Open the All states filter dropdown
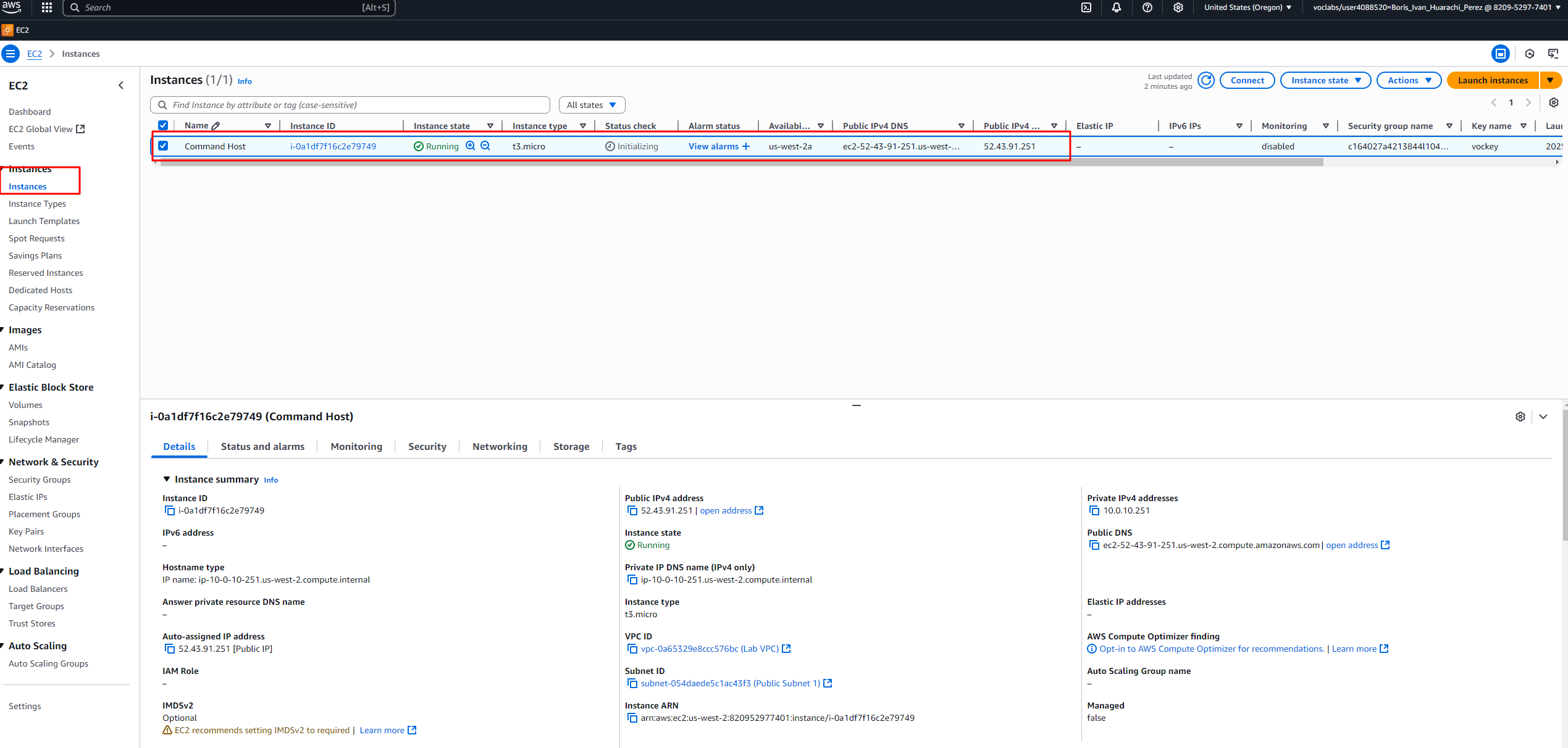The width and height of the screenshot is (1568, 748). coord(592,105)
